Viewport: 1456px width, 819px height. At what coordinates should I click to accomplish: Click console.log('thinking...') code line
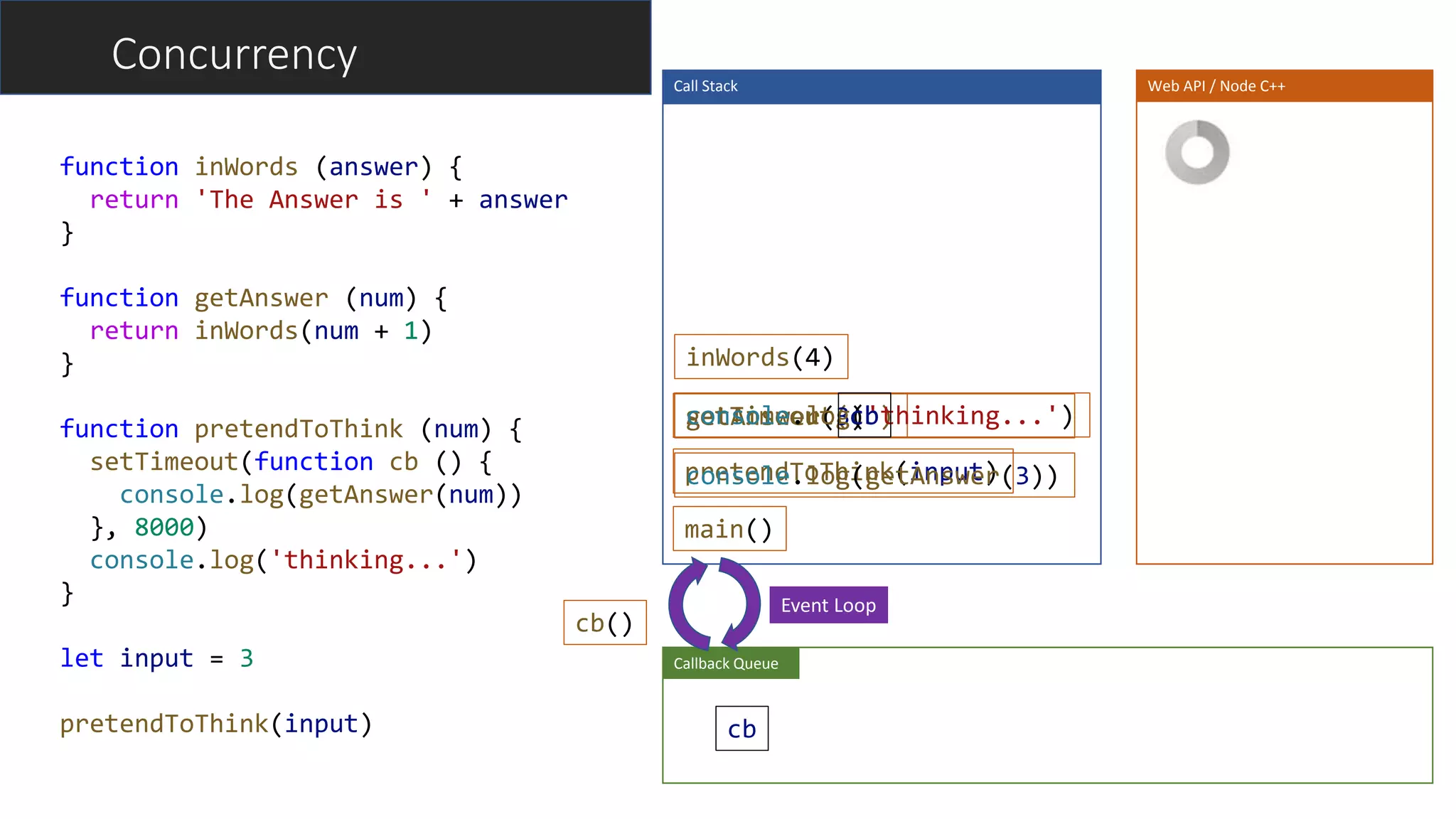pyautogui.click(x=283, y=560)
